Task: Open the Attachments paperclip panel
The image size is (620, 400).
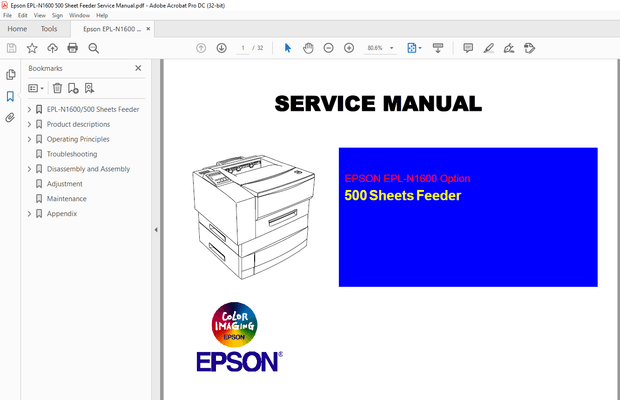Action: click(10, 117)
